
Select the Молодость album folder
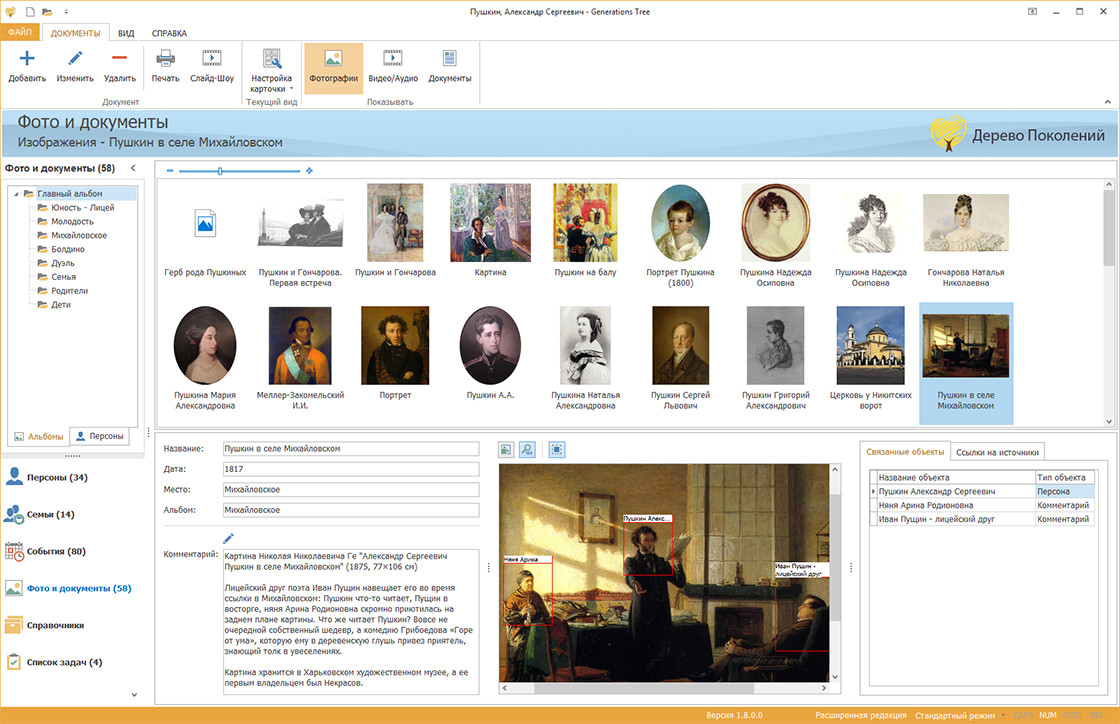[72, 221]
